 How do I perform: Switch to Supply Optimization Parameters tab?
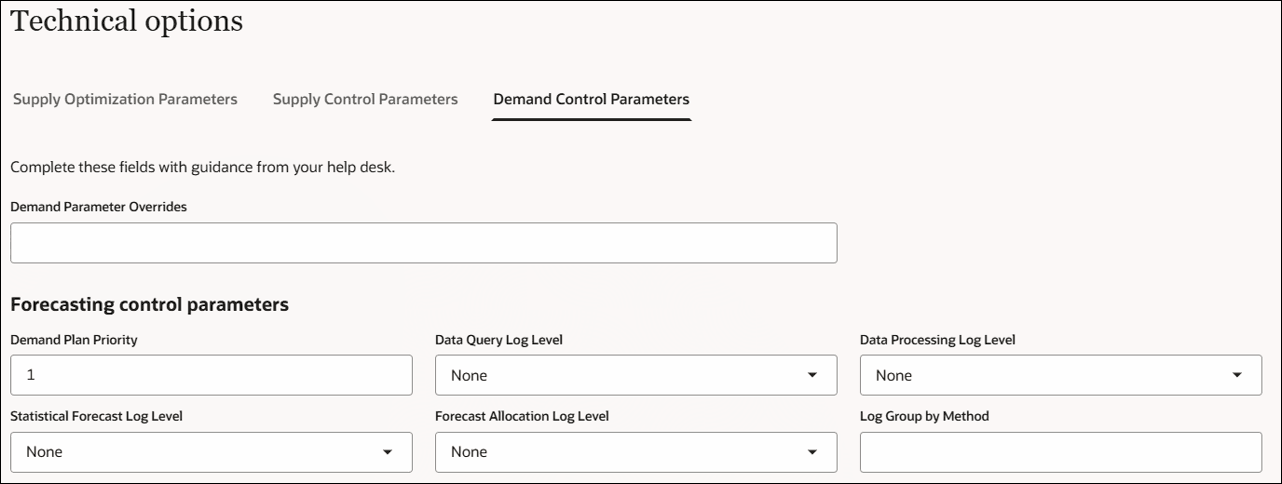(x=125, y=99)
